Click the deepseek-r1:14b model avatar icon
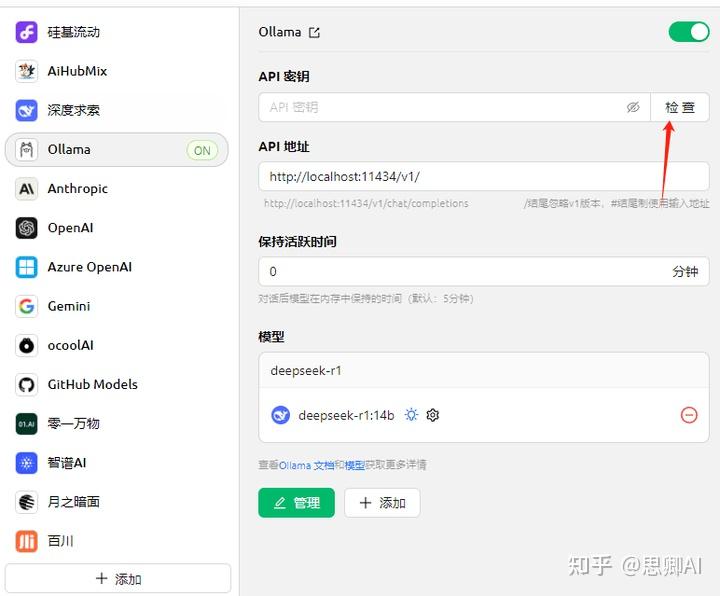The image size is (720, 596). click(280, 415)
